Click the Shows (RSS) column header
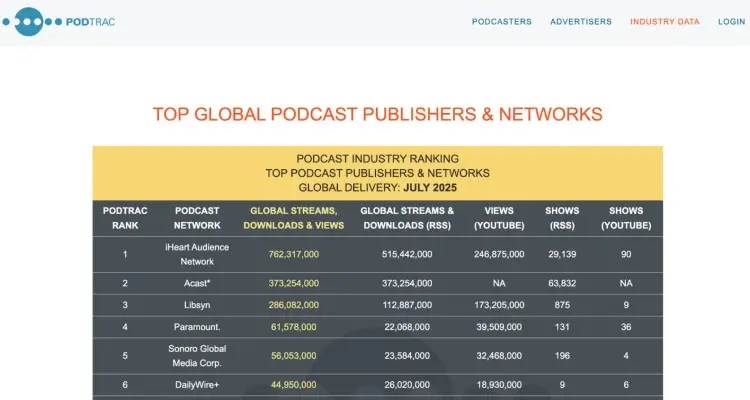 coord(562,218)
